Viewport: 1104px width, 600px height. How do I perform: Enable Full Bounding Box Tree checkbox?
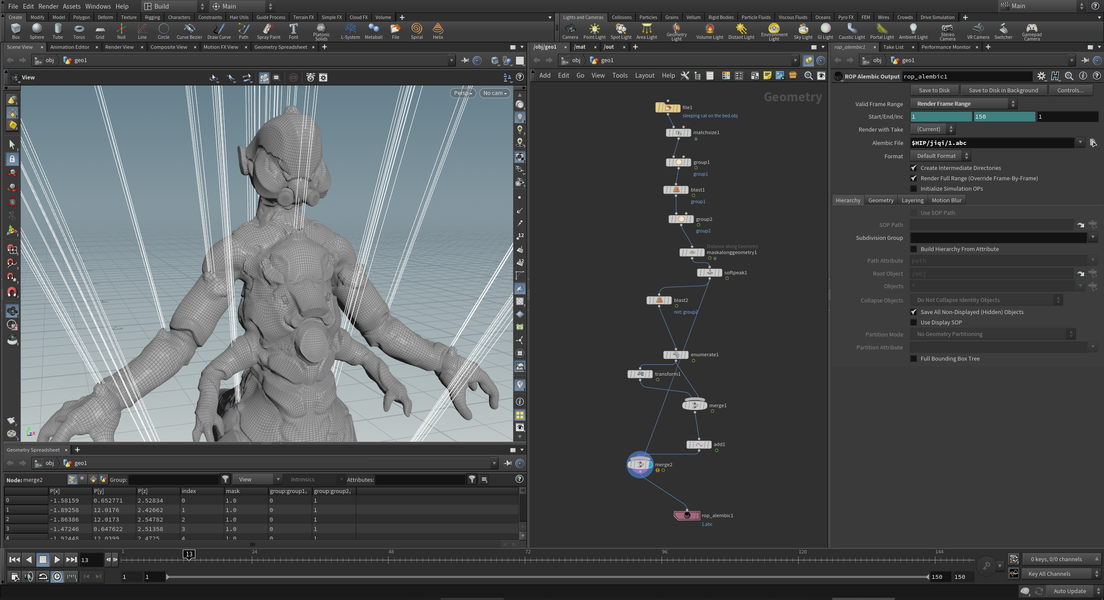(914, 358)
